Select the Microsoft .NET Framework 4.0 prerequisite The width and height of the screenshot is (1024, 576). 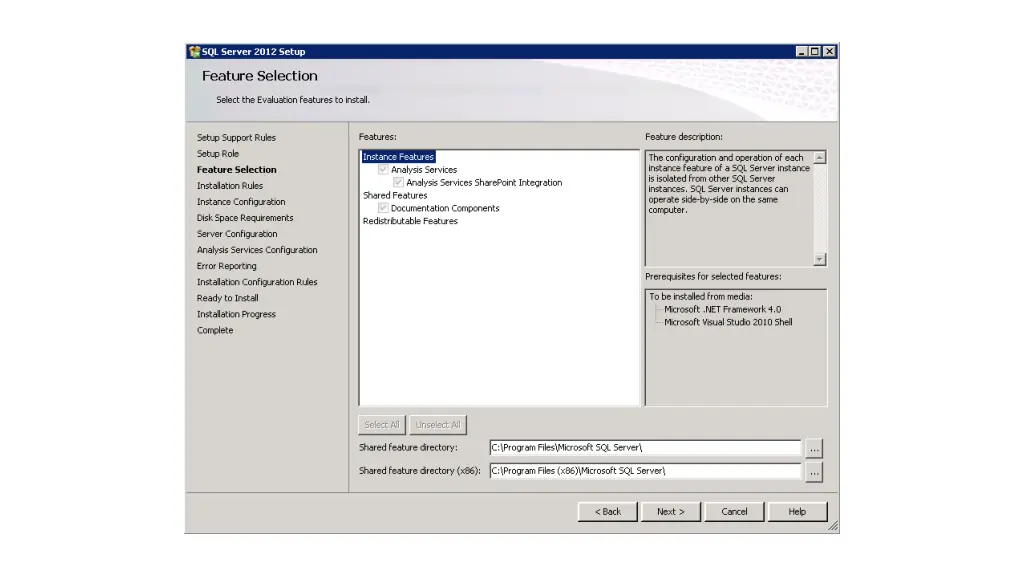coord(722,310)
